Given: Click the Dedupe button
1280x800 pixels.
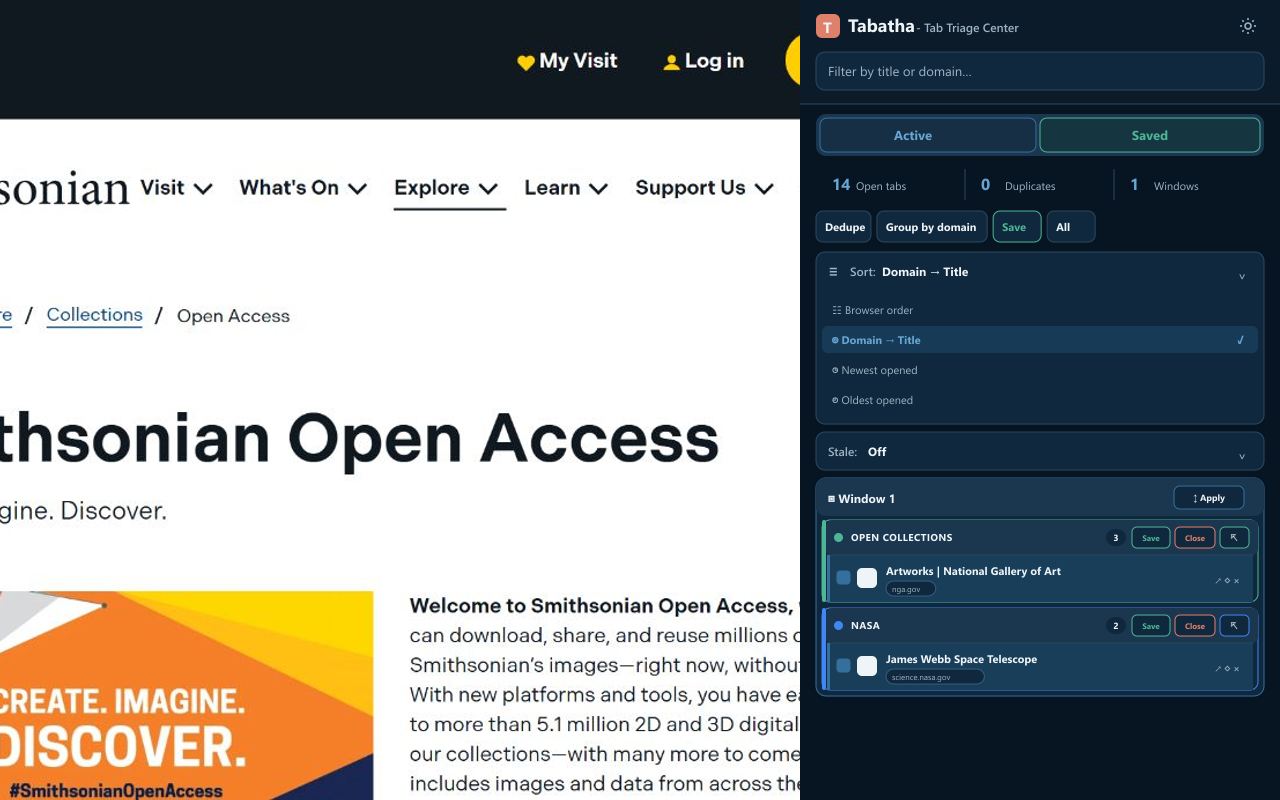Looking at the screenshot, I should coord(845,227).
